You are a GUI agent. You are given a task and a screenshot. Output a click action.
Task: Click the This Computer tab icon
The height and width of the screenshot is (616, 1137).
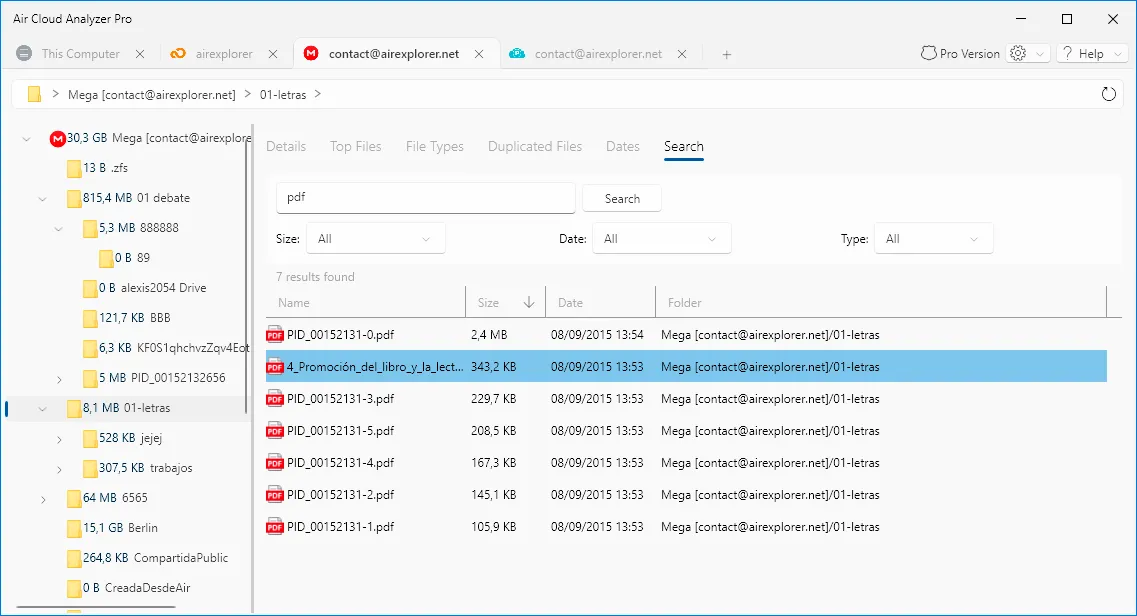tap(24, 54)
